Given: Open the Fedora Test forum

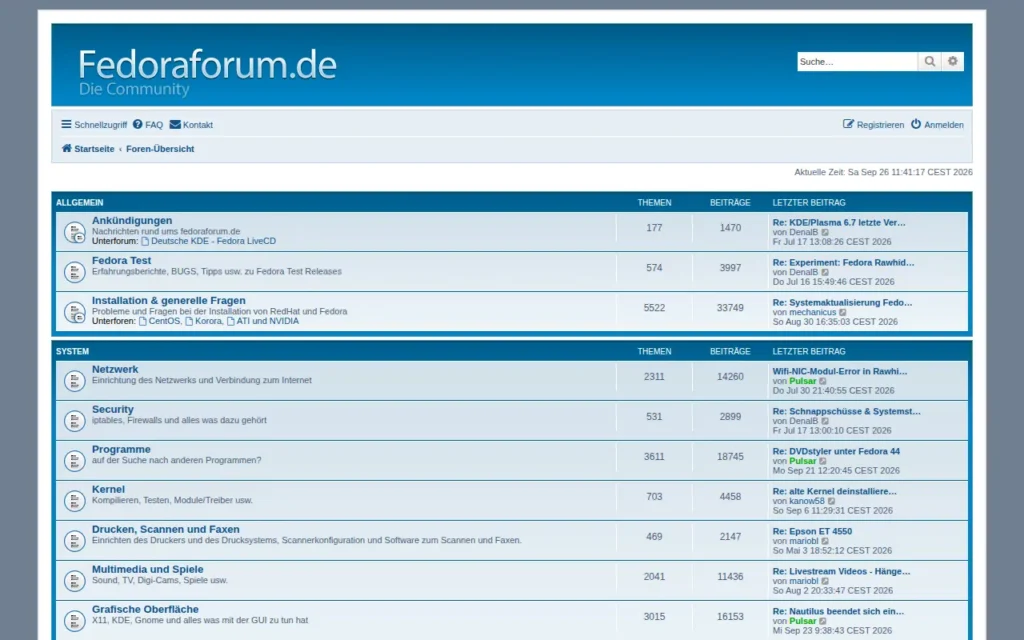Looking at the screenshot, I should [x=121, y=261].
